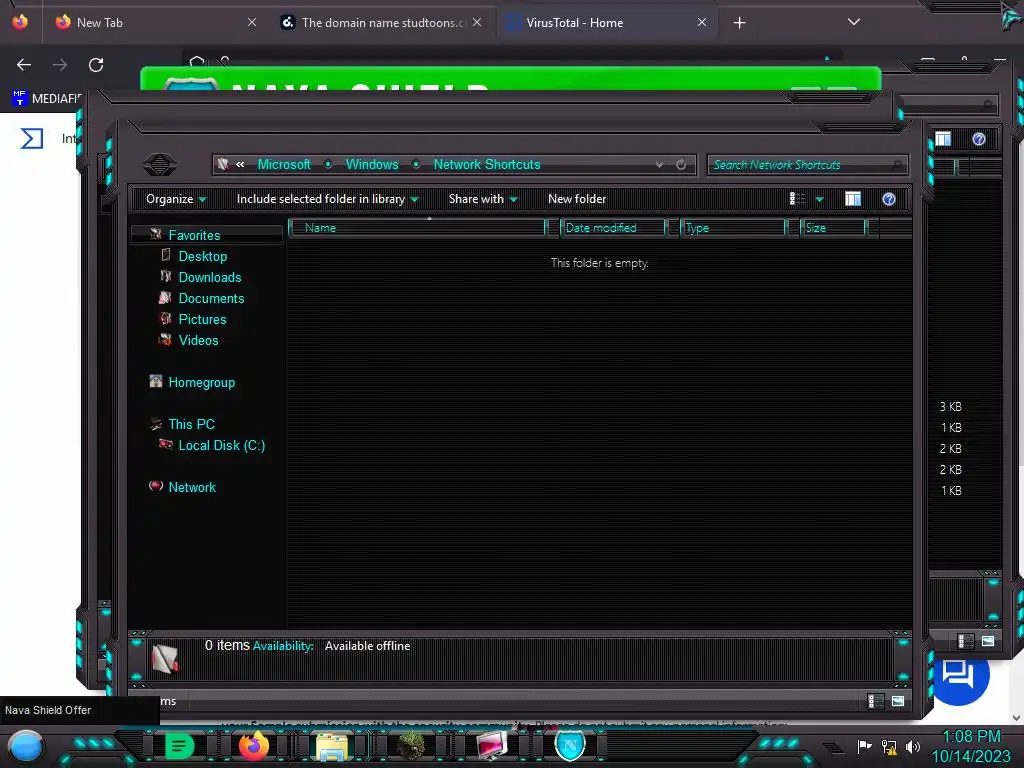Focus the Search Network Shortcuts field
This screenshot has height=768, width=1024.
click(x=807, y=165)
